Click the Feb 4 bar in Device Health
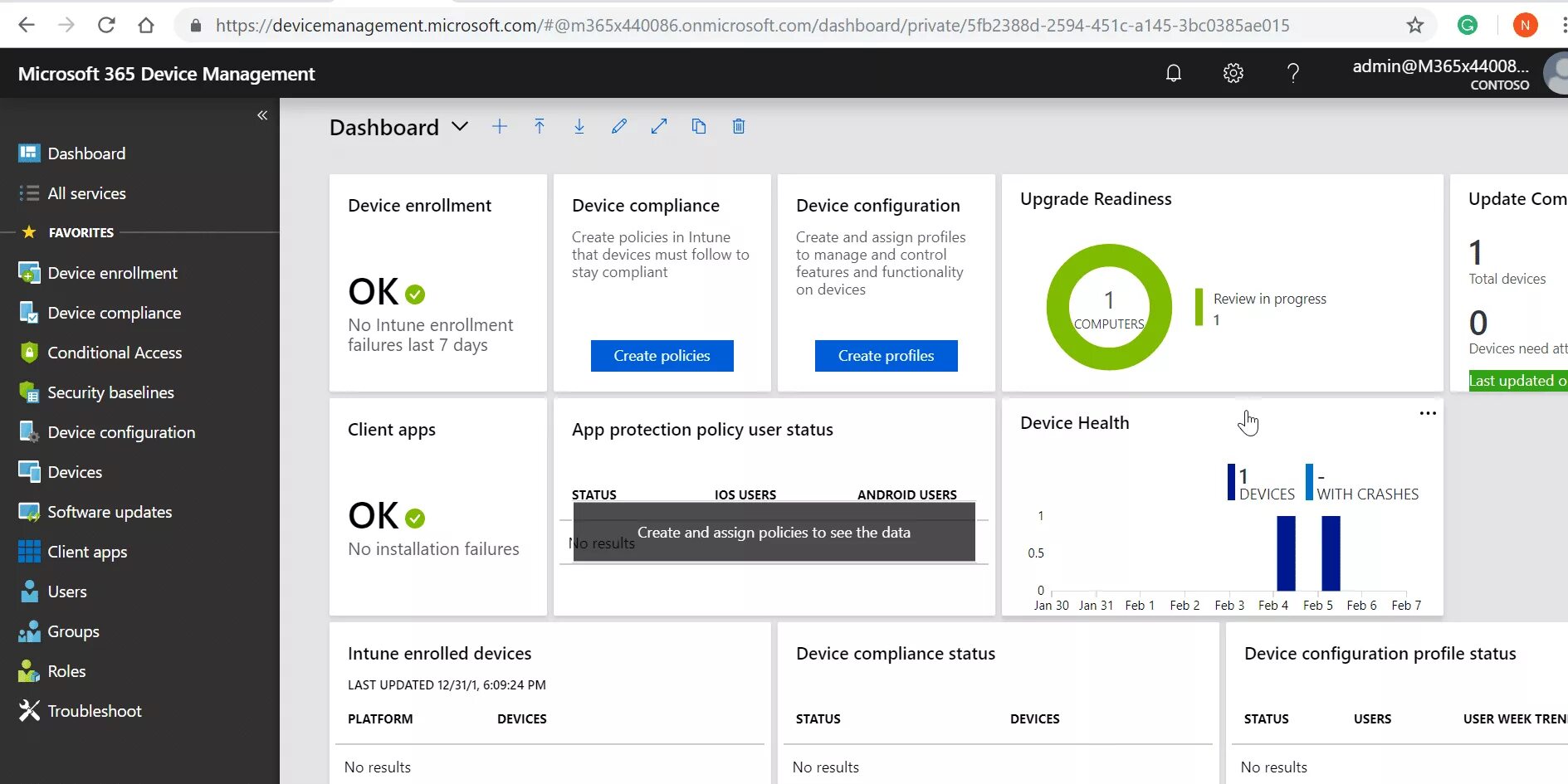The height and width of the screenshot is (784, 1568). pyautogui.click(x=1286, y=553)
